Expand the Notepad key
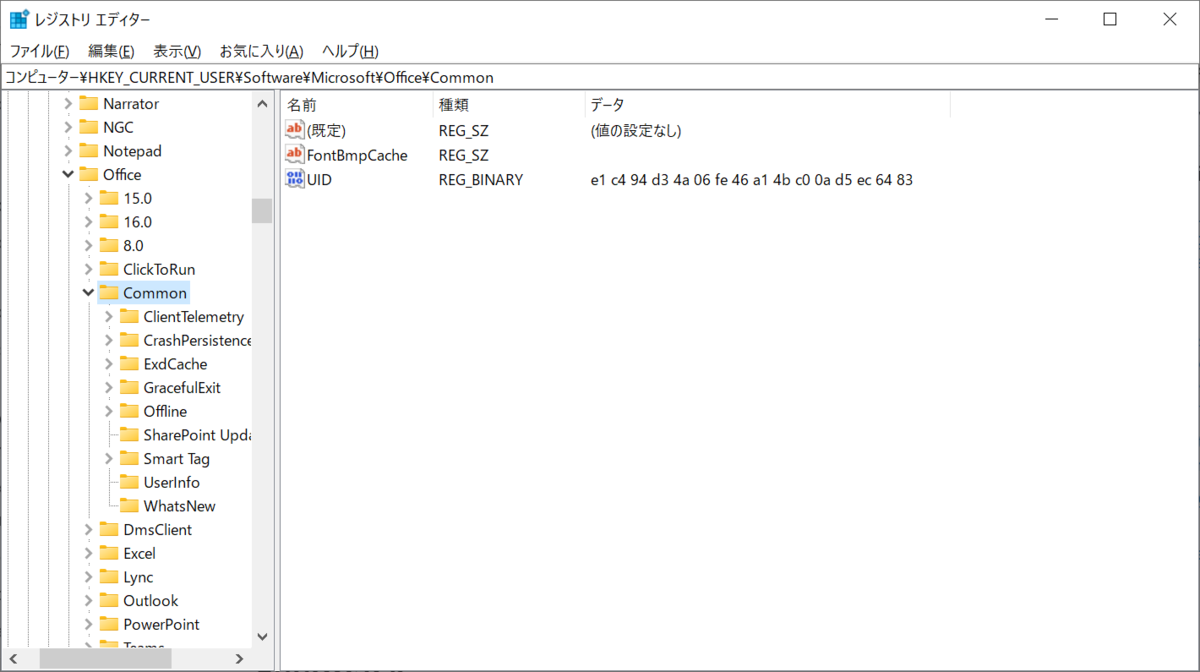 tap(68, 151)
